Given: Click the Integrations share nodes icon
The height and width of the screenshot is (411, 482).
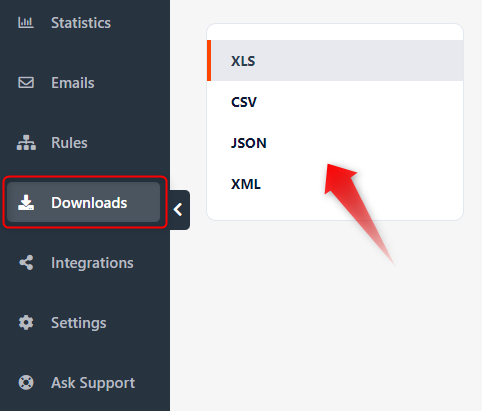Looking at the screenshot, I should [x=26, y=263].
